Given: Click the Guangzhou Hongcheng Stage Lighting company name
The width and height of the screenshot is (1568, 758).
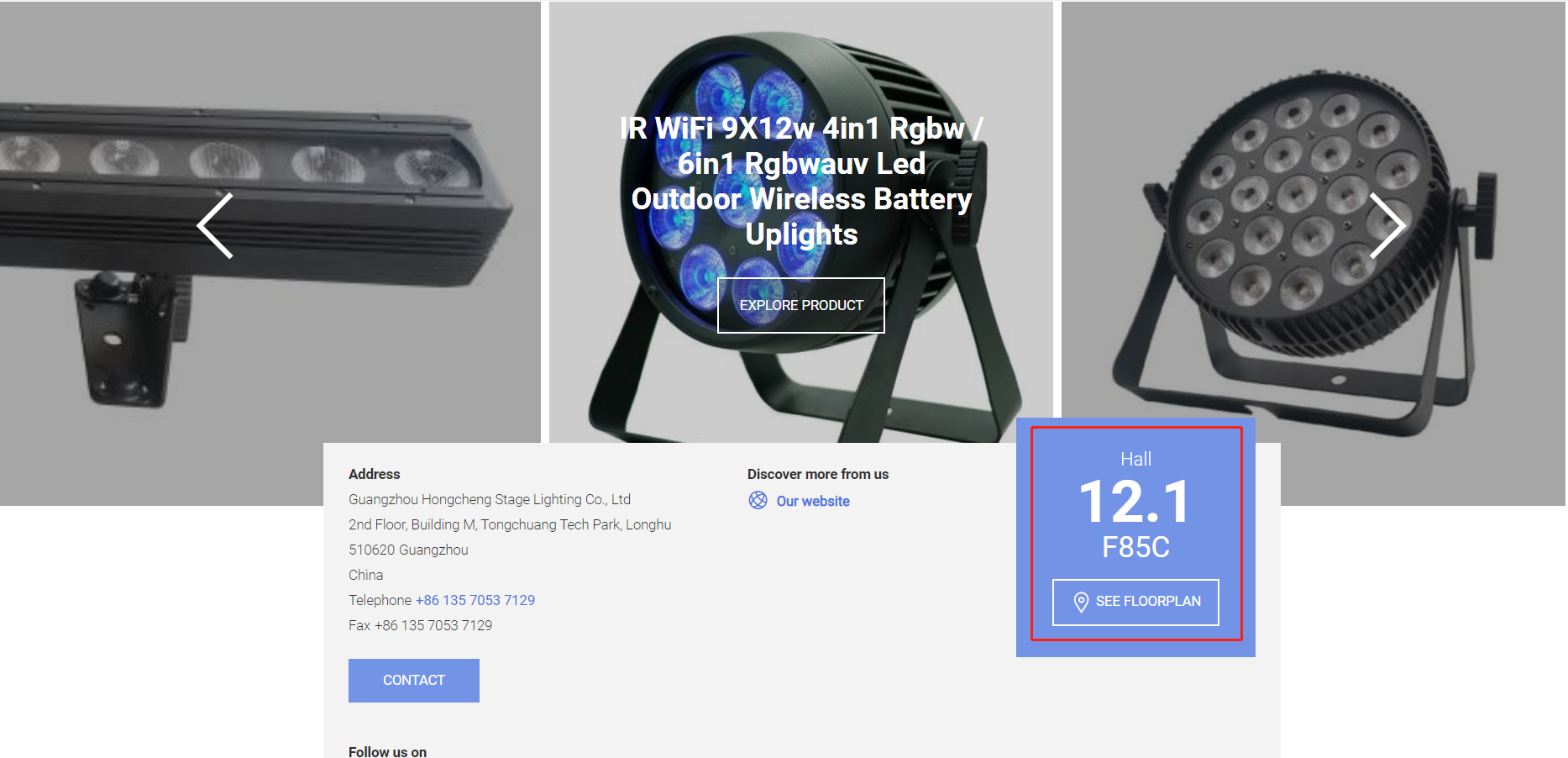Looking at the screenshot, I should coord(490,499).
